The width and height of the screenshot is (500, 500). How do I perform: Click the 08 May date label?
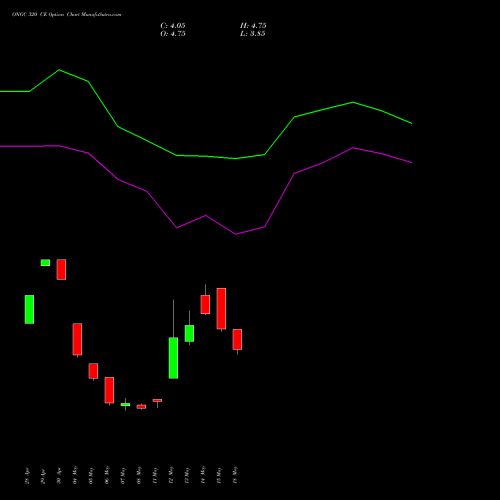point(139,475)
